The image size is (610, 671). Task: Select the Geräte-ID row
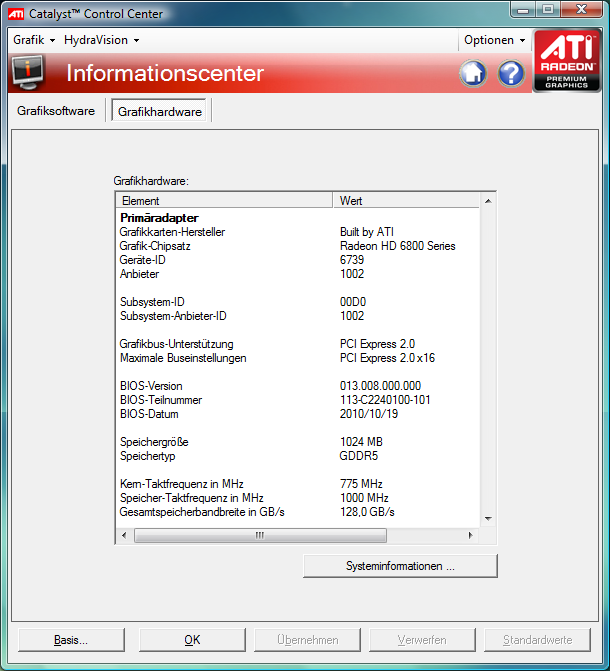tap(298, 260)
